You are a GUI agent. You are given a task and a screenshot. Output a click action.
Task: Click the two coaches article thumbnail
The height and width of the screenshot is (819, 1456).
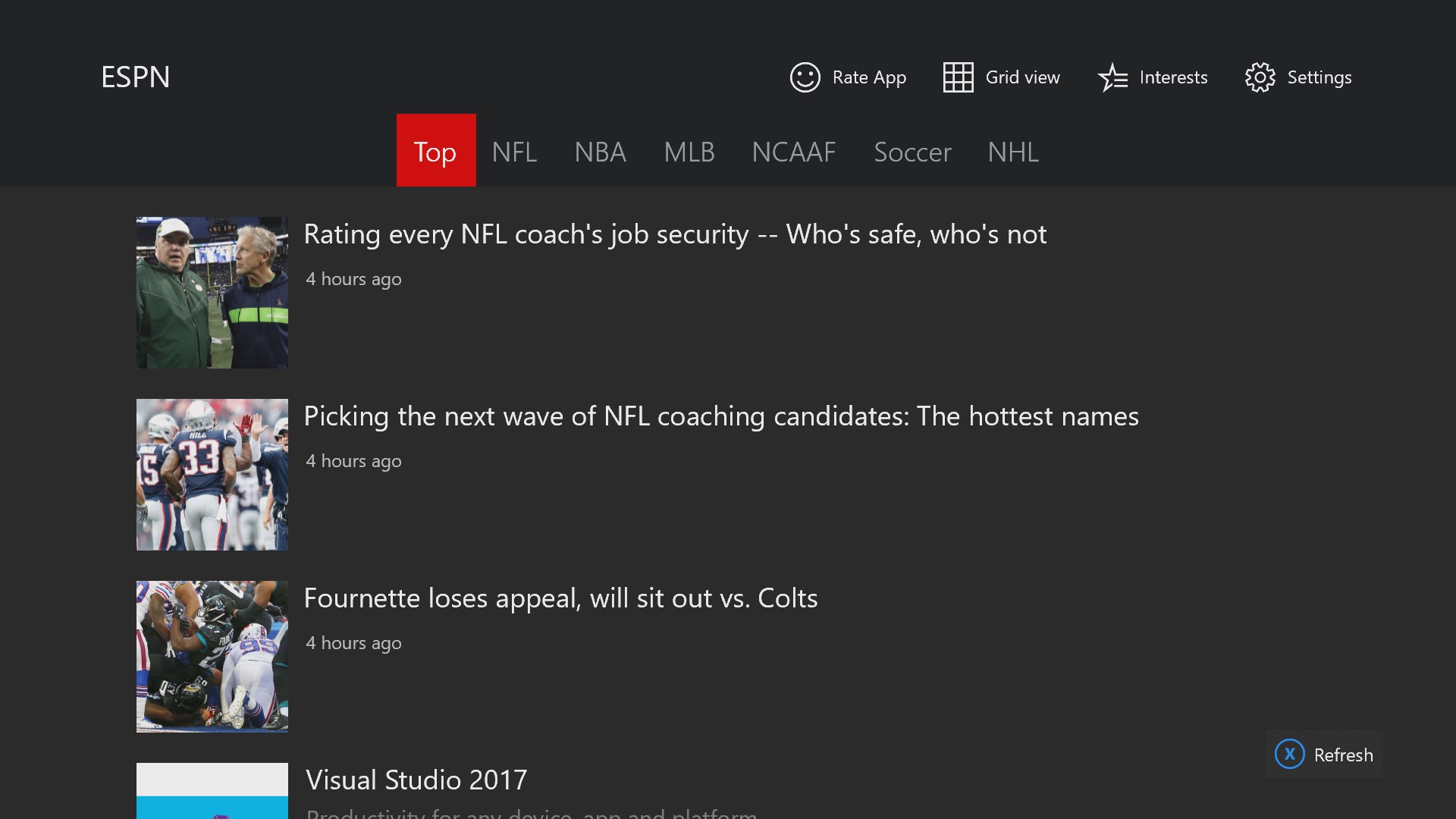coord(212,293)
